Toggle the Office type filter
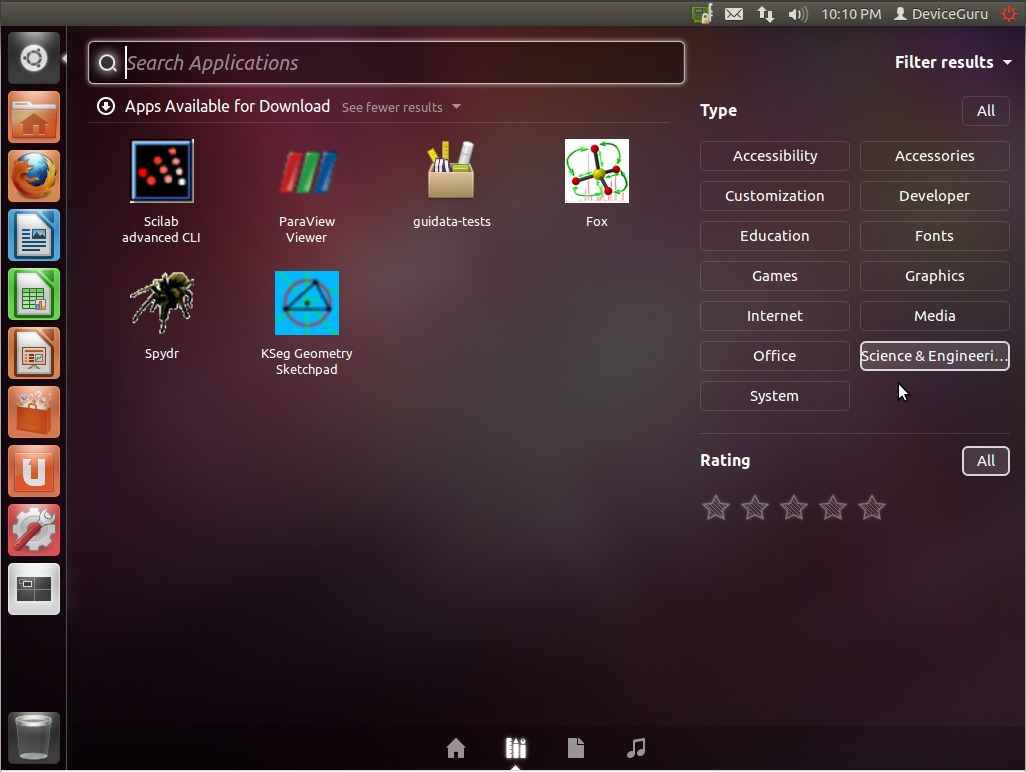 pyautogui.click(x=775, y=356)
